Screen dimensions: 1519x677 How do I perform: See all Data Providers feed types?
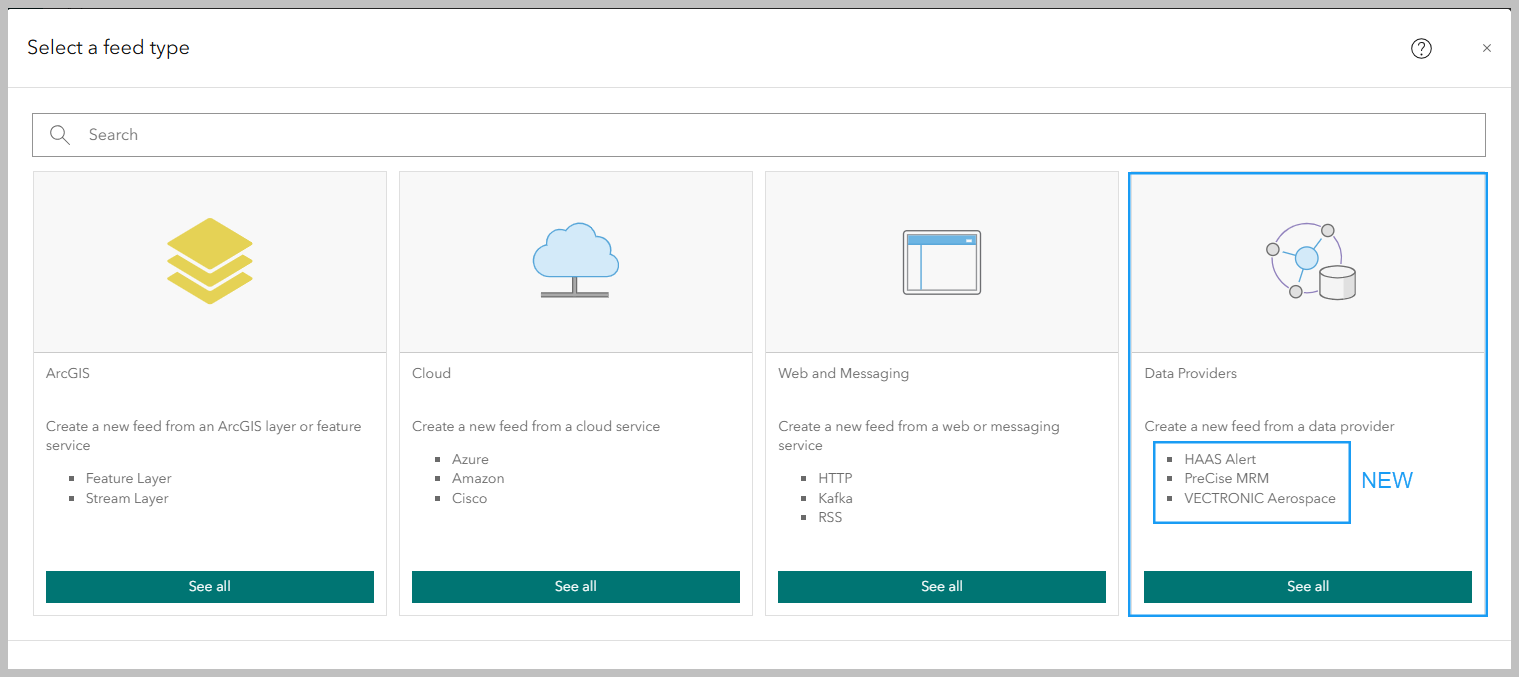[x=1307, y=587]
